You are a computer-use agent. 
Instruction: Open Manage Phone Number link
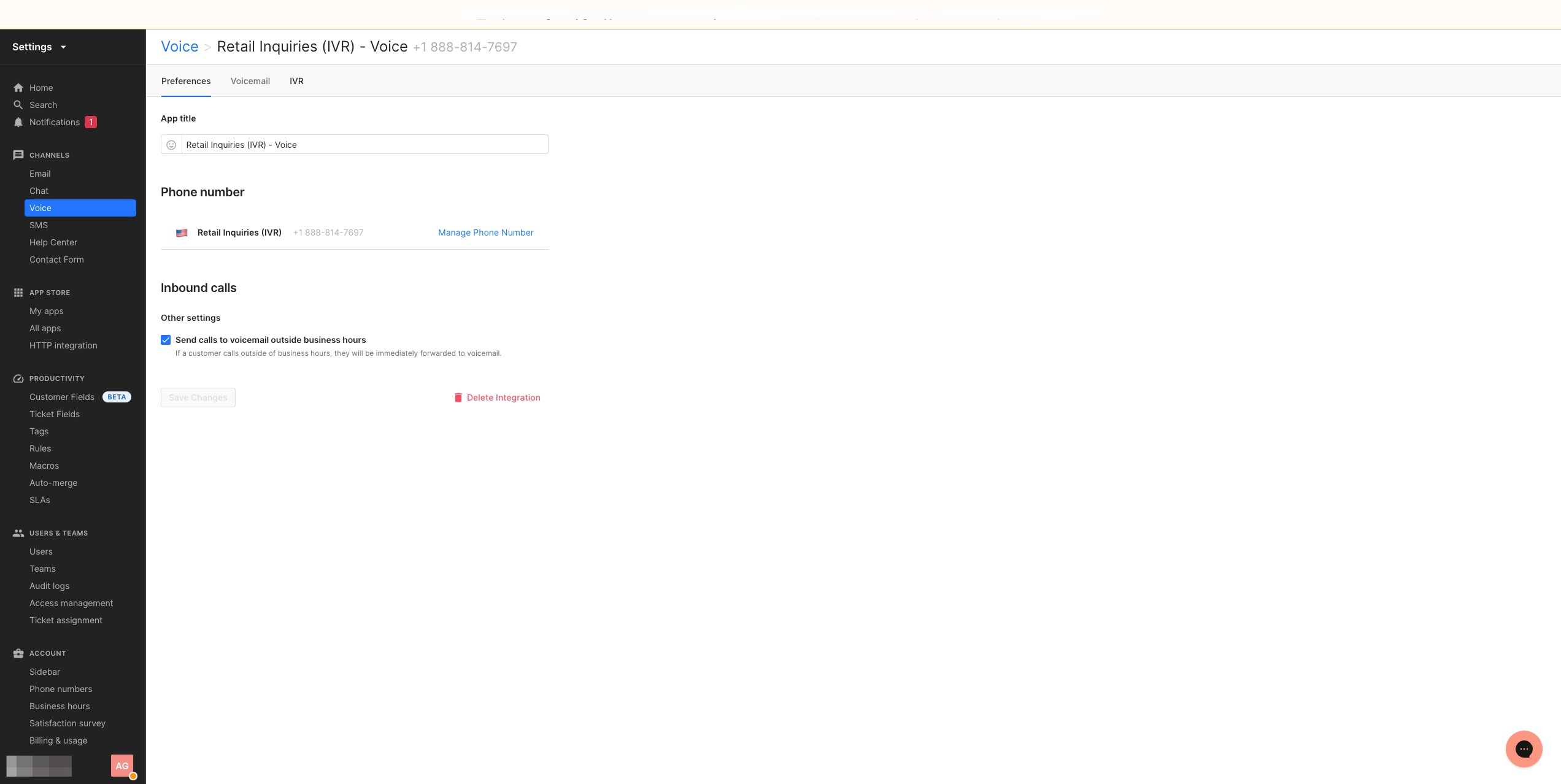(485, 233)
